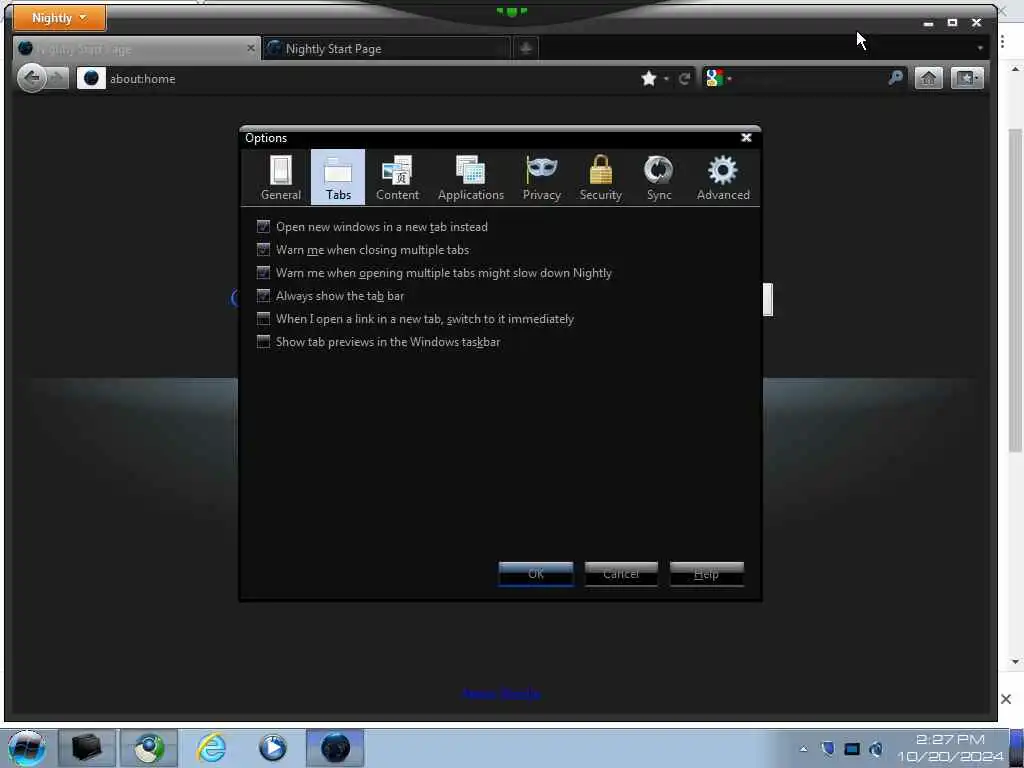This screenshot has height=768, width=1024.
Task: Open the Bookmarks menu button
Action: point(967,78)
